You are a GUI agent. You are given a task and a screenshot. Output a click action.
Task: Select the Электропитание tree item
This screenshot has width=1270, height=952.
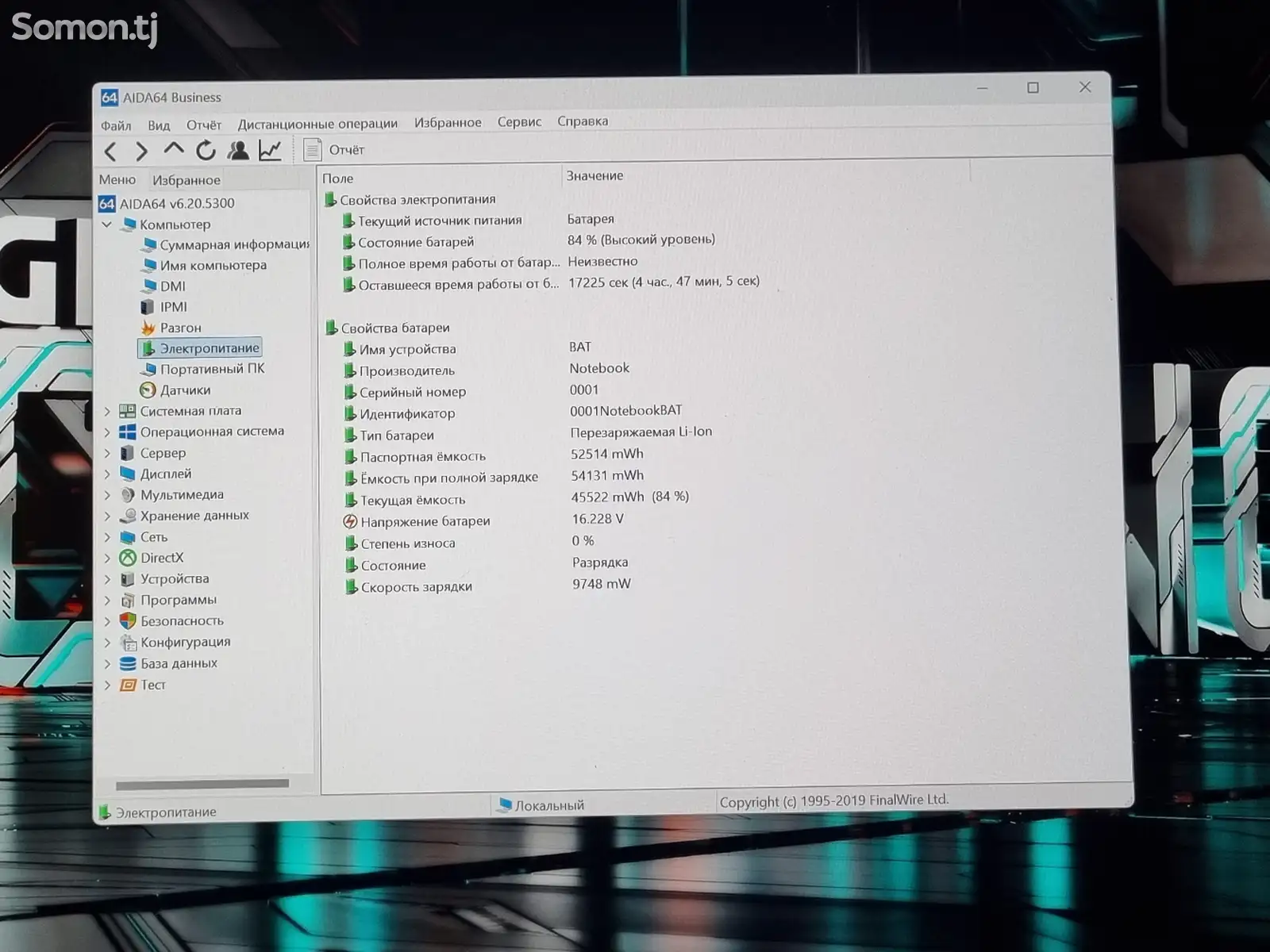pyautogui.click(x=199, y=347)
